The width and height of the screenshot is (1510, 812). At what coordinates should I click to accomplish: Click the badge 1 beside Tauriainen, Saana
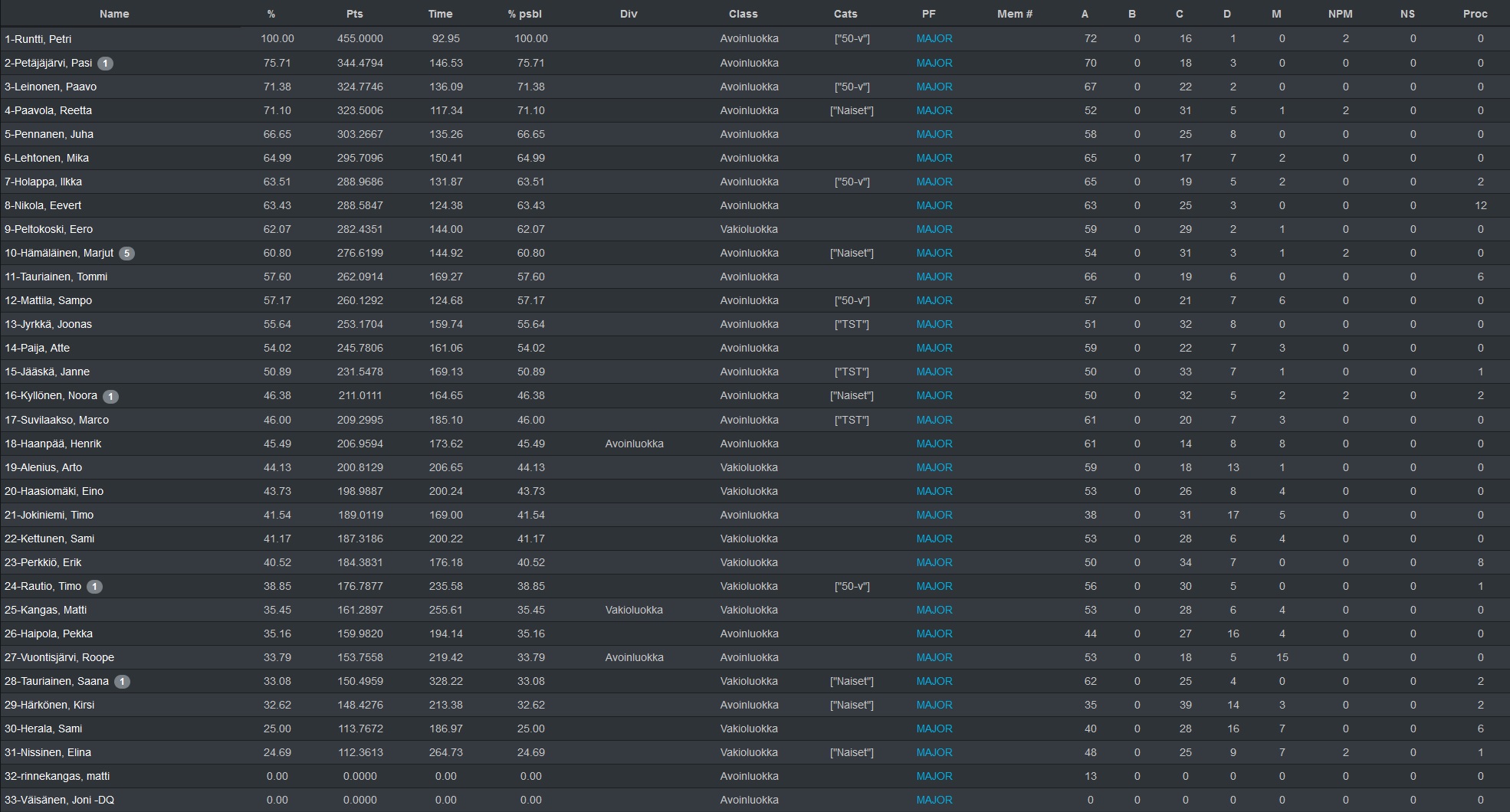tap(122, 682)
